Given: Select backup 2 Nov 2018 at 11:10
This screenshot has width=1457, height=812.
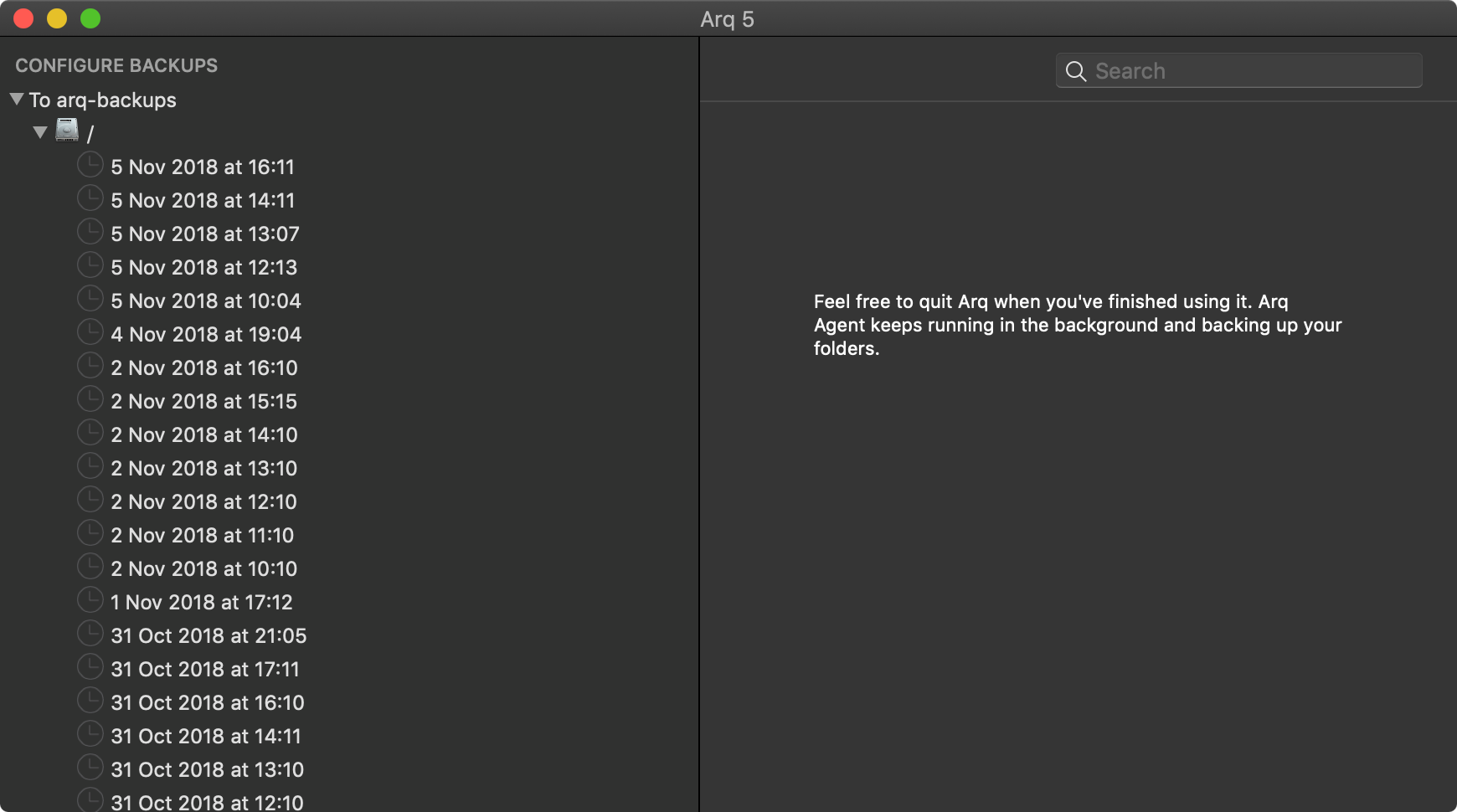Looking at the screenshot, I should coord(203,535).
